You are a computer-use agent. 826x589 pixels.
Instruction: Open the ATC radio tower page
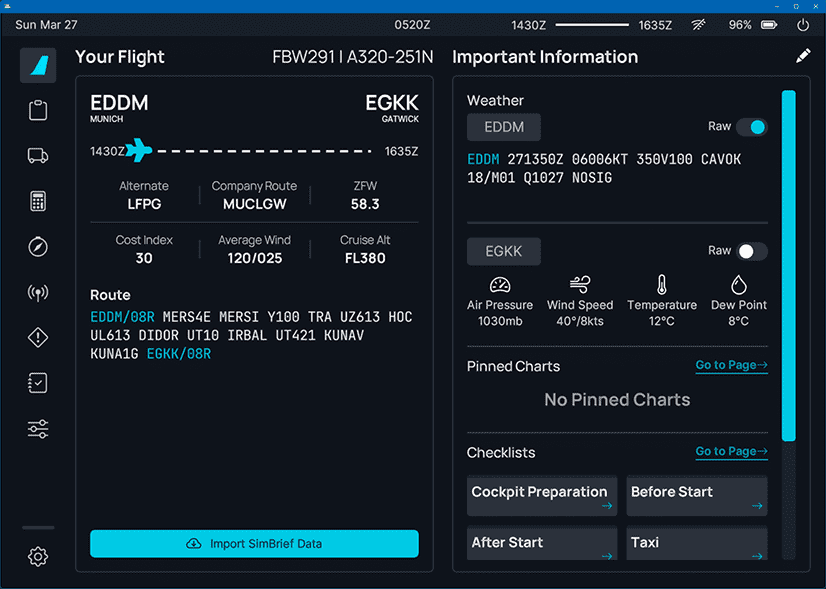pyautogui.click(x=38, y=292)
